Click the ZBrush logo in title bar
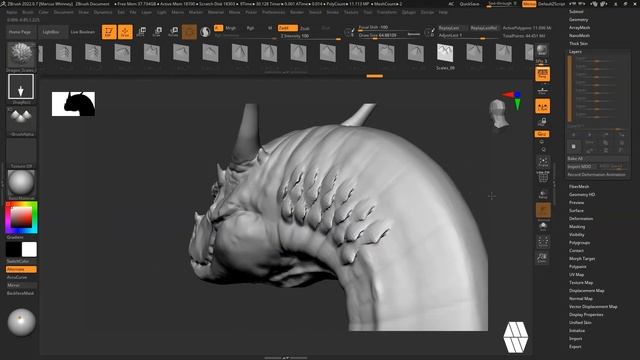Image resolution: width=640 pixels, height=360 pixels. click(3, 4)
